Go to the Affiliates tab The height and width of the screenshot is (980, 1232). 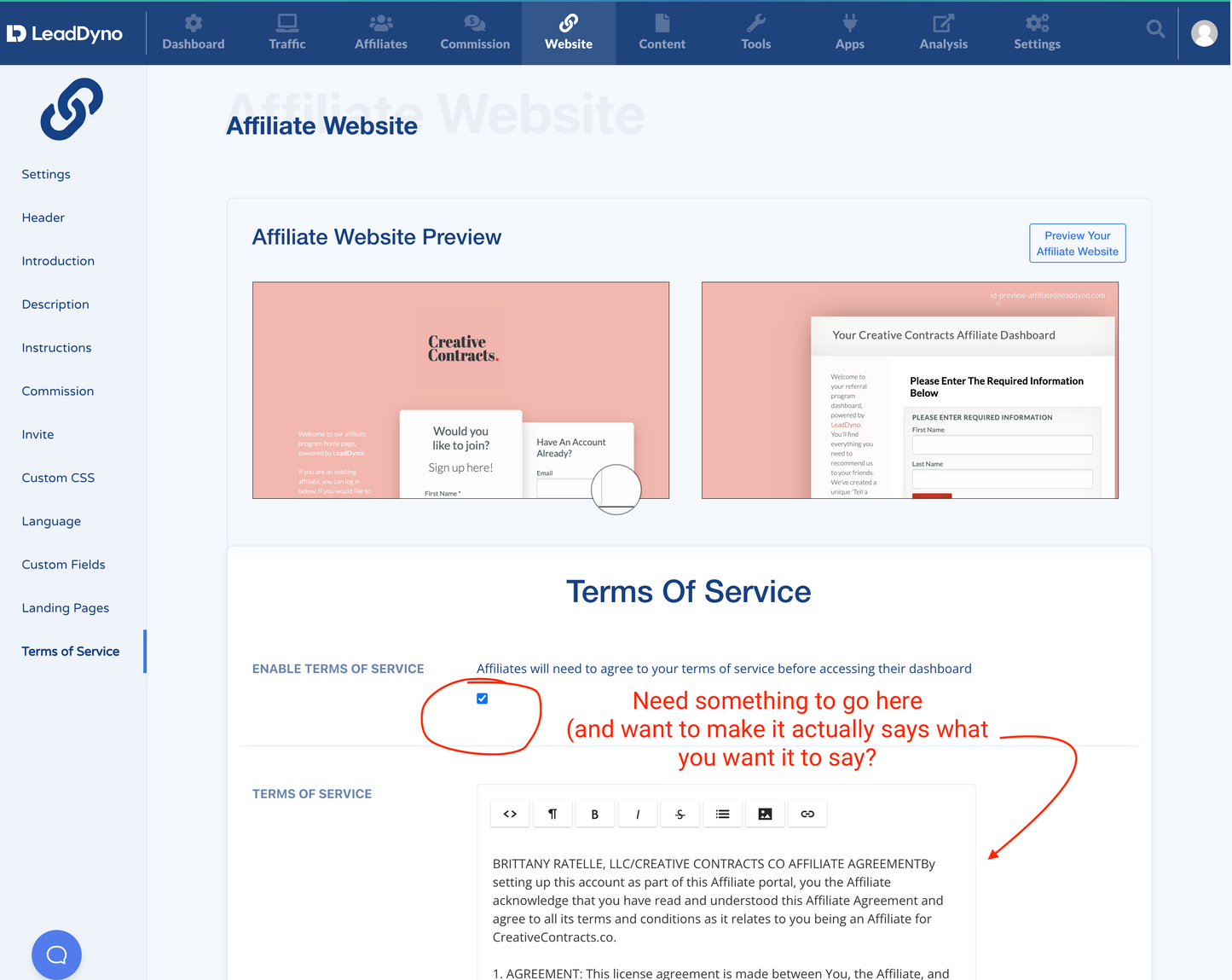[381, 32]
